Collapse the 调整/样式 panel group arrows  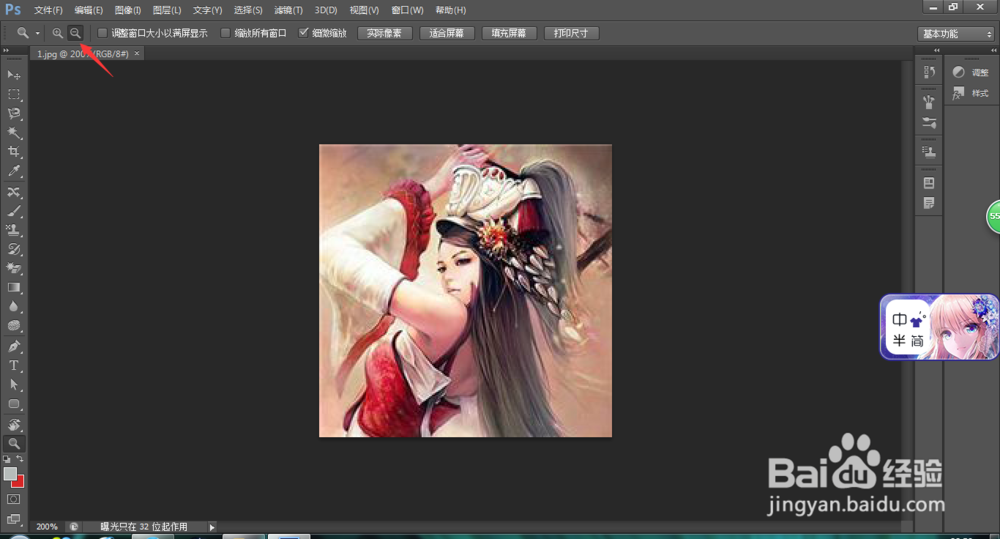point(993,50)
